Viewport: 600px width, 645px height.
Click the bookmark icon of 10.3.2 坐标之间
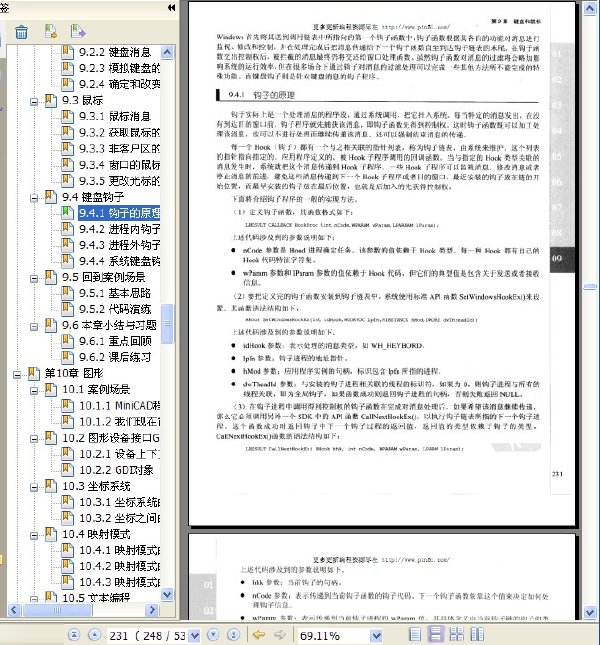(67, 518)
